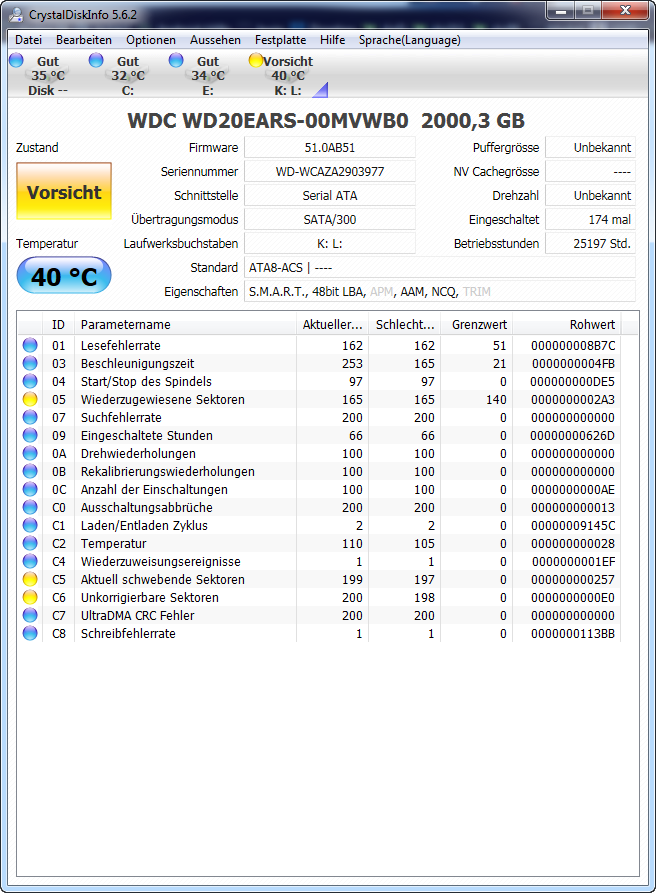
Task: Click the status icon for Suchfehlerrate
Action: click(x=30, y=417)
